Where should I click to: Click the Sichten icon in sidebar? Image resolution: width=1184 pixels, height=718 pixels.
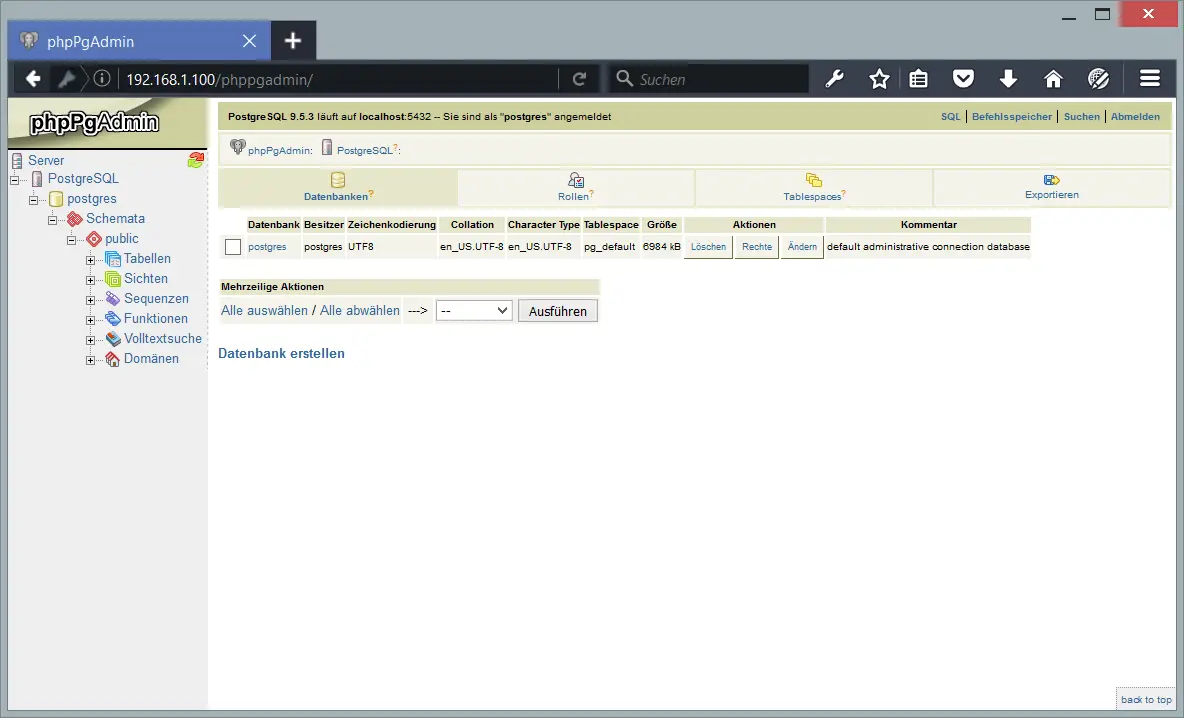[x=113, y=279]
